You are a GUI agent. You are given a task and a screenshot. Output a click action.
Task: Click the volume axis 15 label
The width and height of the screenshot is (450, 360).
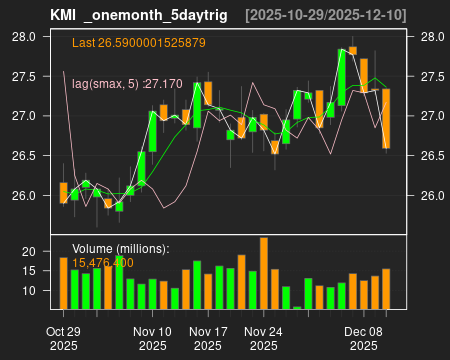(29, 271)
